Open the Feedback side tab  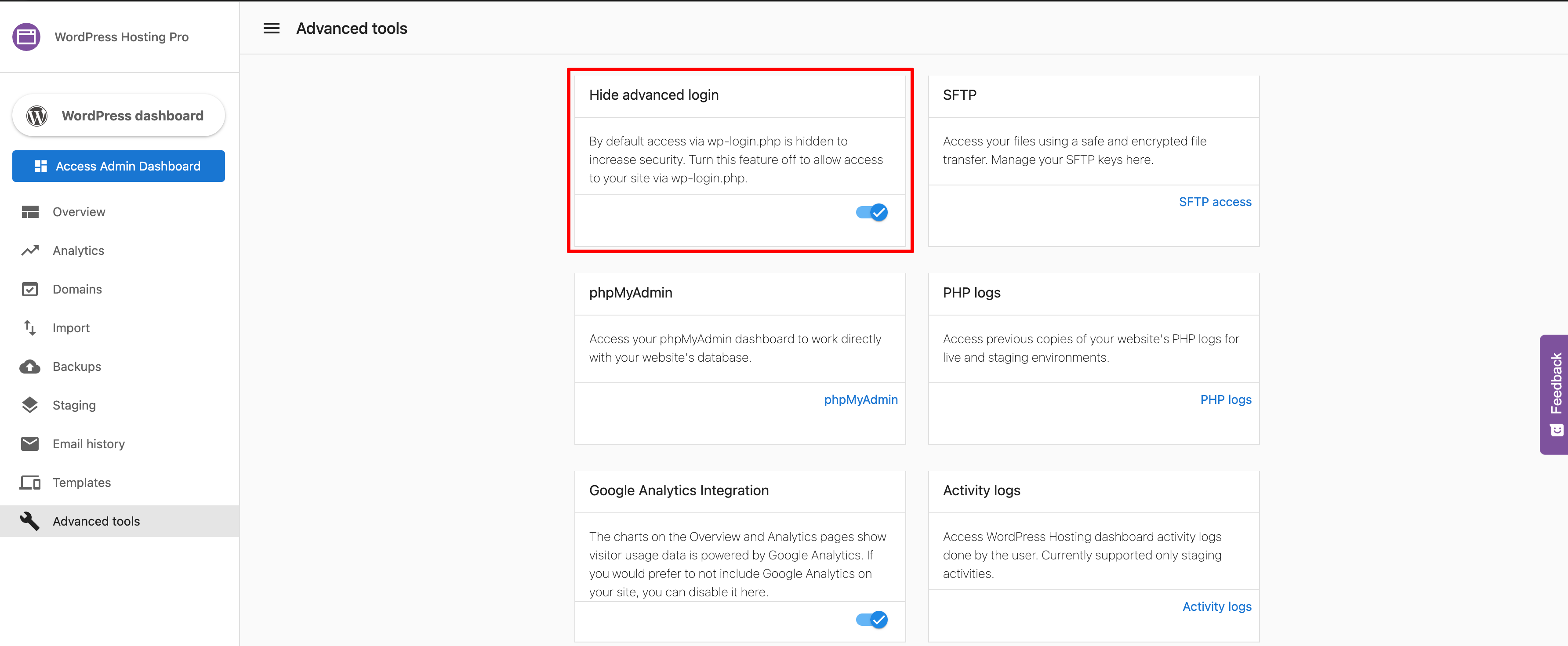click(1555, 394)
